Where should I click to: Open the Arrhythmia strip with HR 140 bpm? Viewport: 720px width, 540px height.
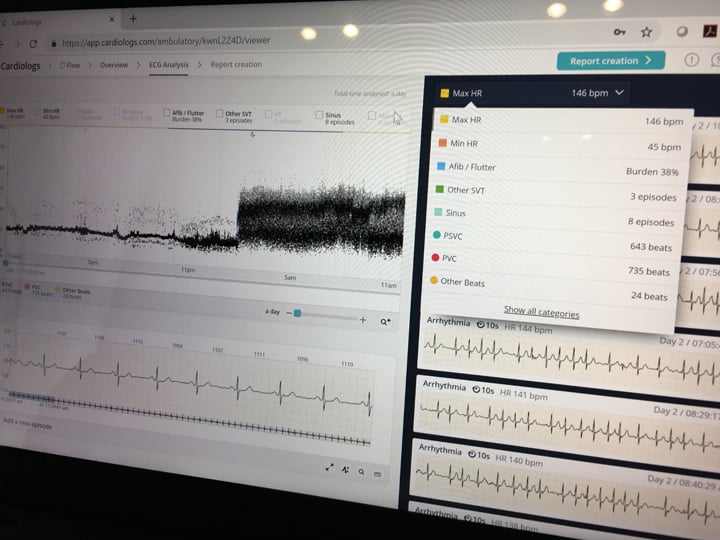tap(565, 478)
